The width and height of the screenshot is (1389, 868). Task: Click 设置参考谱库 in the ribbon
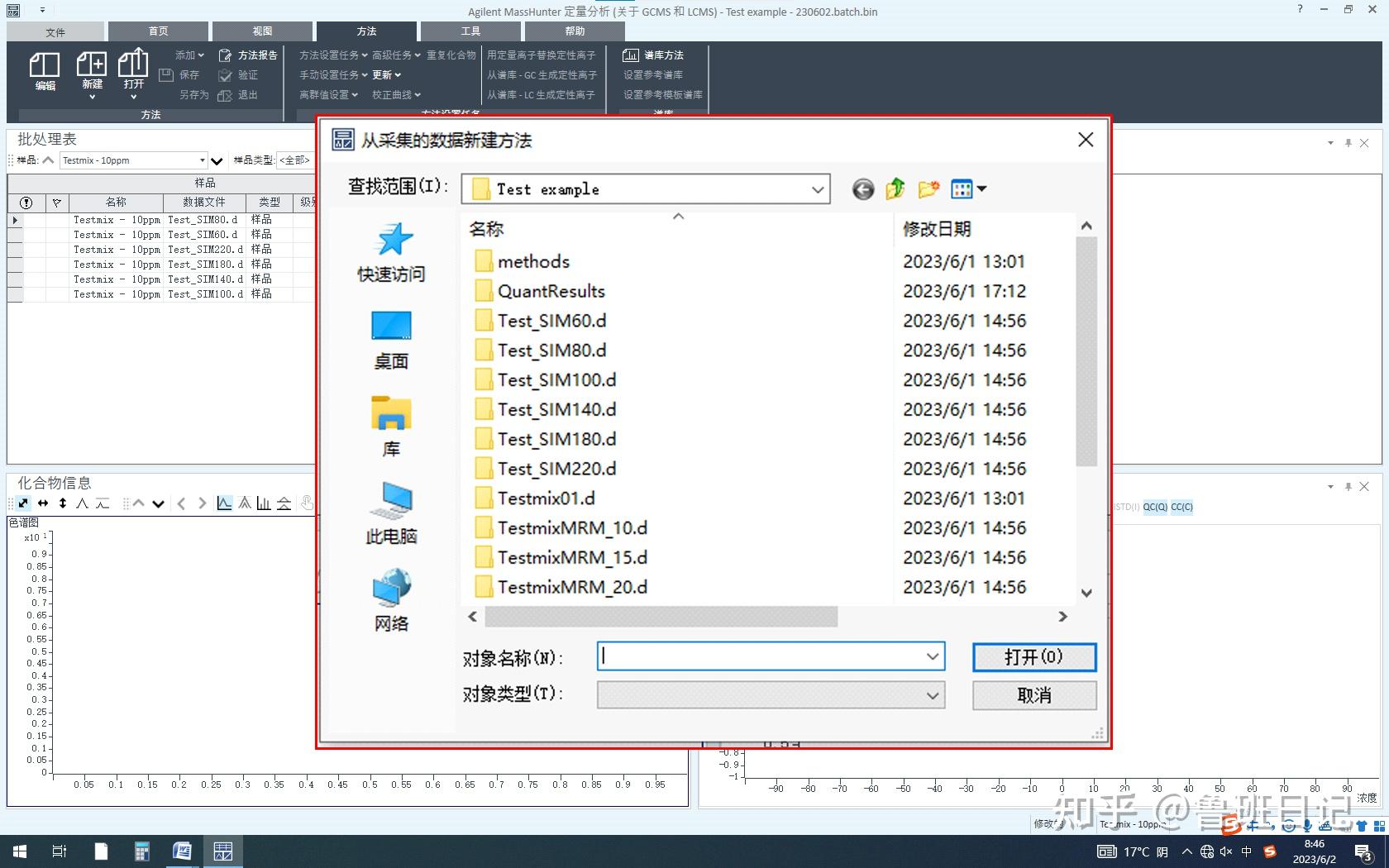tap(653, 75)
